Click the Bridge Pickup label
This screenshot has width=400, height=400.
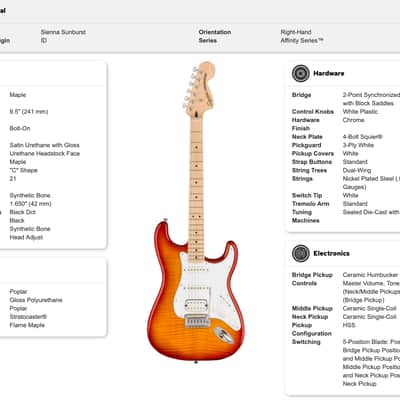pos(312,275)
